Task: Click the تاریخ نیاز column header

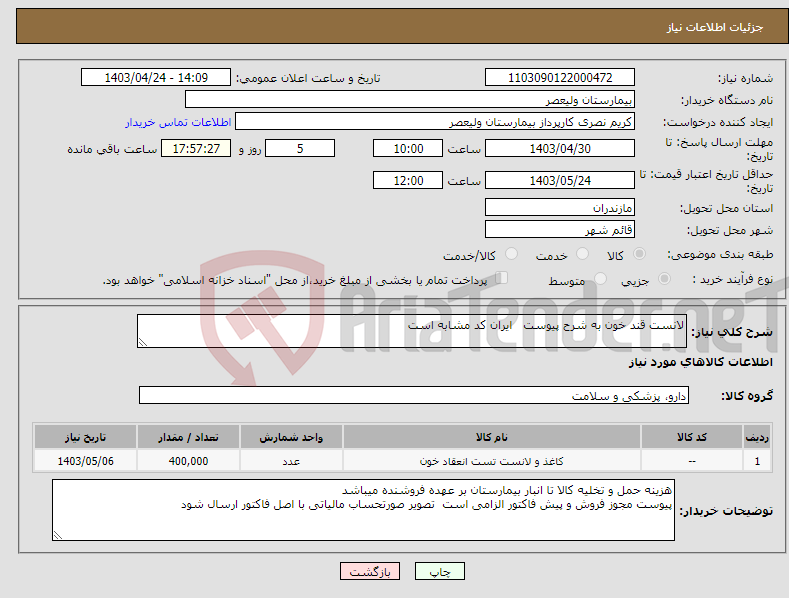Action: pyautogui.click(x=85, y=437)
